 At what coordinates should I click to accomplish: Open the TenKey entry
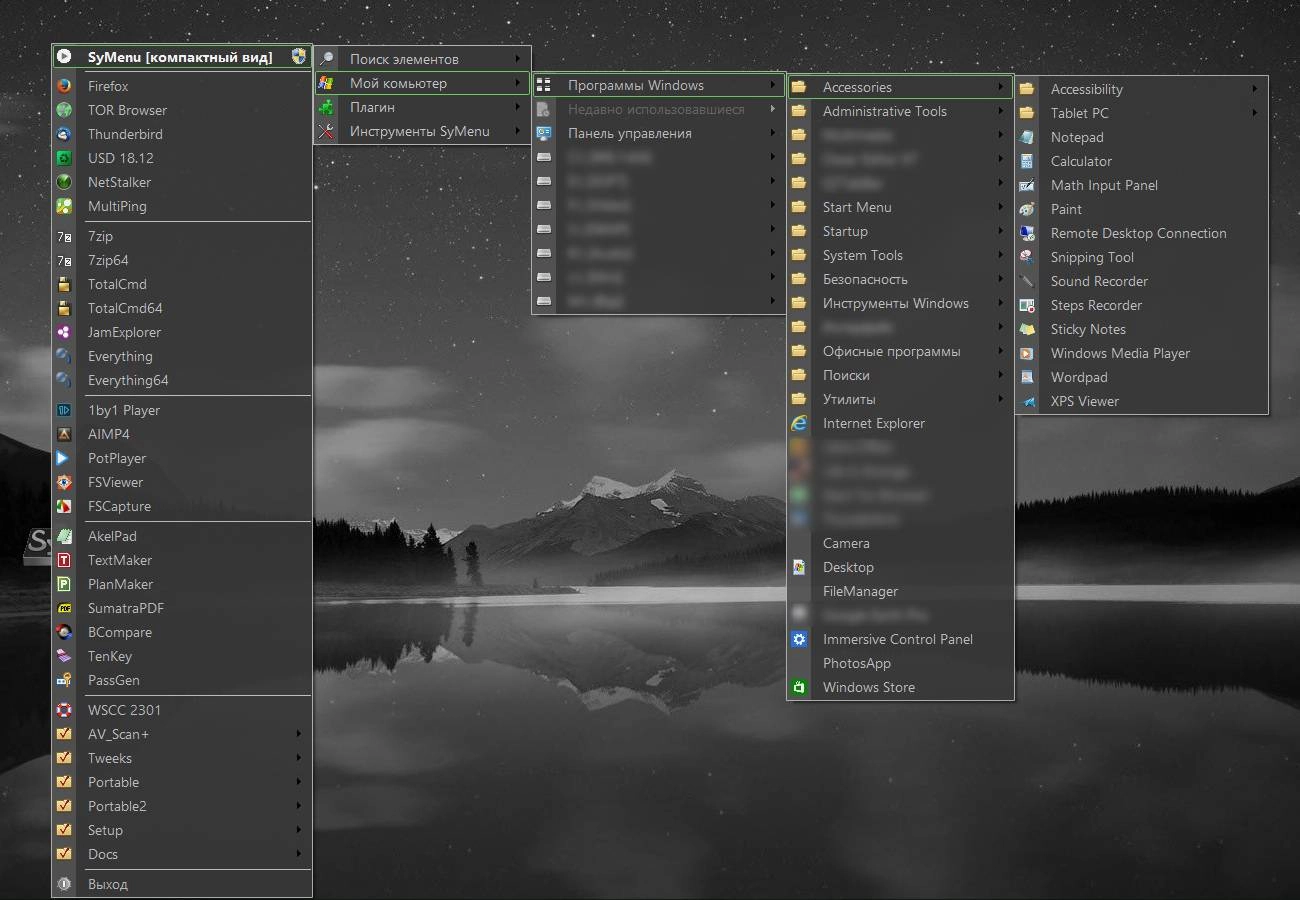click(182, 656)
